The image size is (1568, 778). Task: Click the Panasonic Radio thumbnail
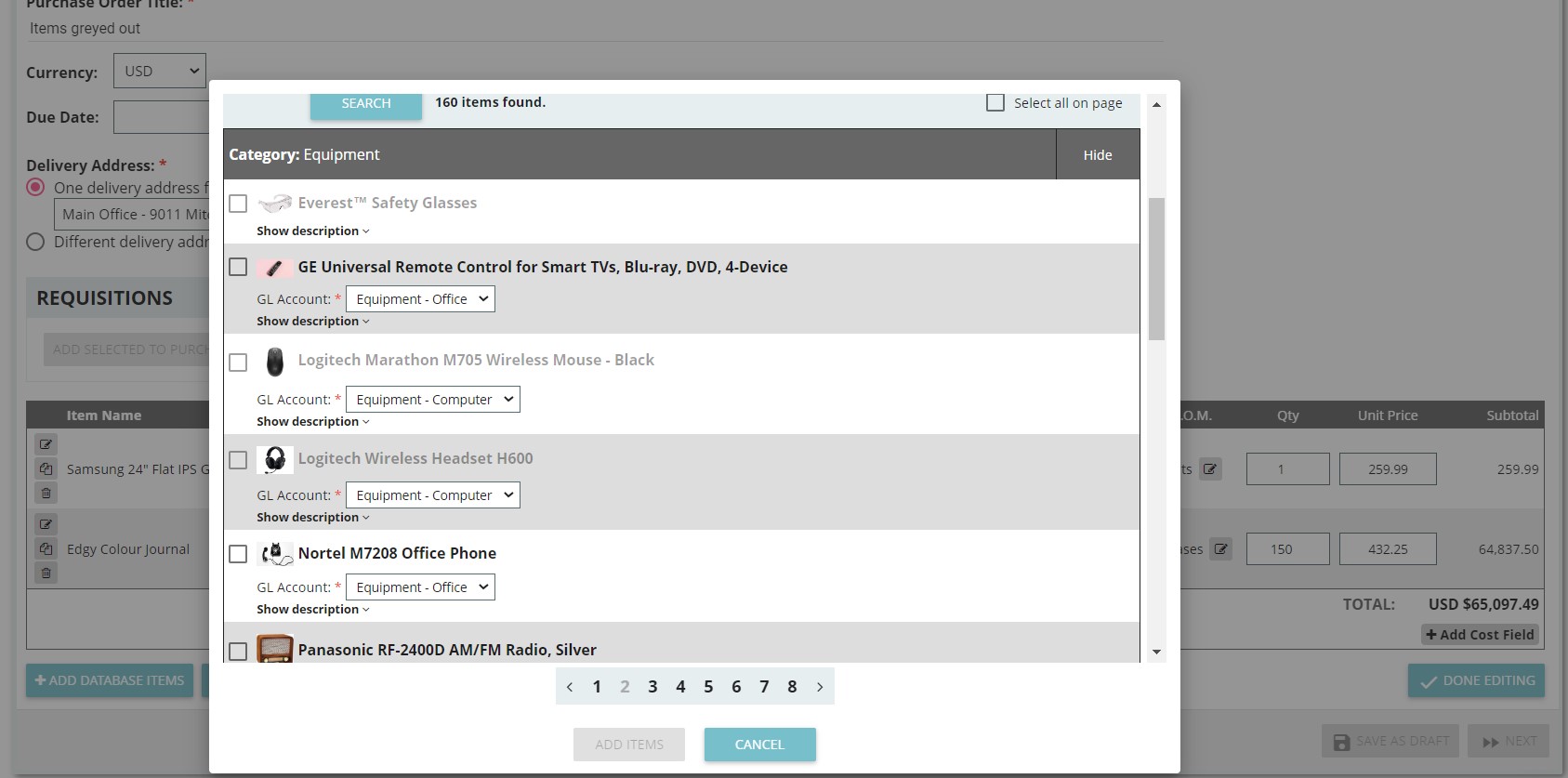pos(275,648)
